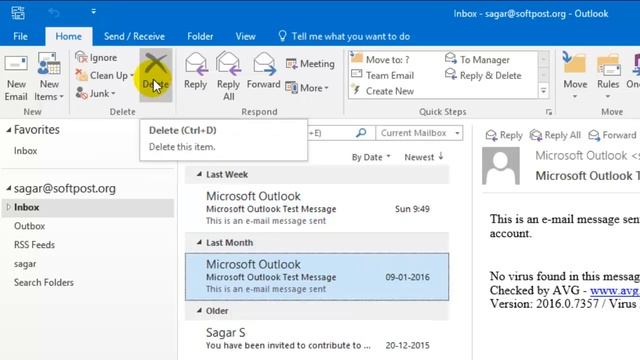
Task: Open the Outbox folder
Action: coord(29,226)
